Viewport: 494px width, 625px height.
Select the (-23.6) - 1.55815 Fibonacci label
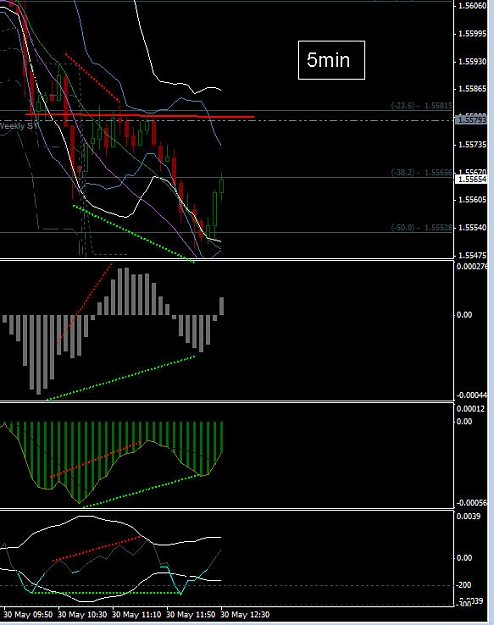click(421, 106)
